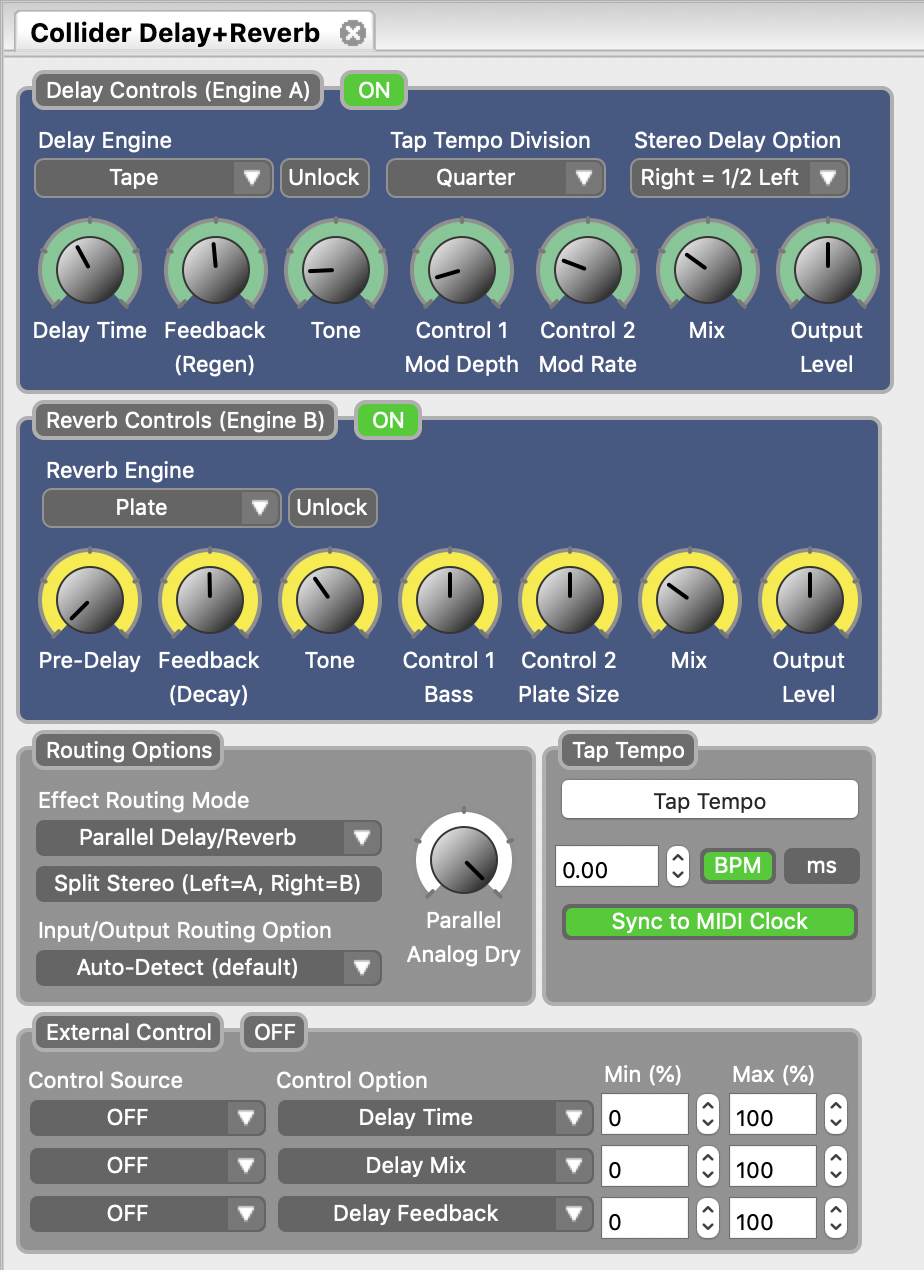This screenshot has width=924, height=1270.
Task: Close the Collider Delay+Reverb tab
Action: coord(352,33)
